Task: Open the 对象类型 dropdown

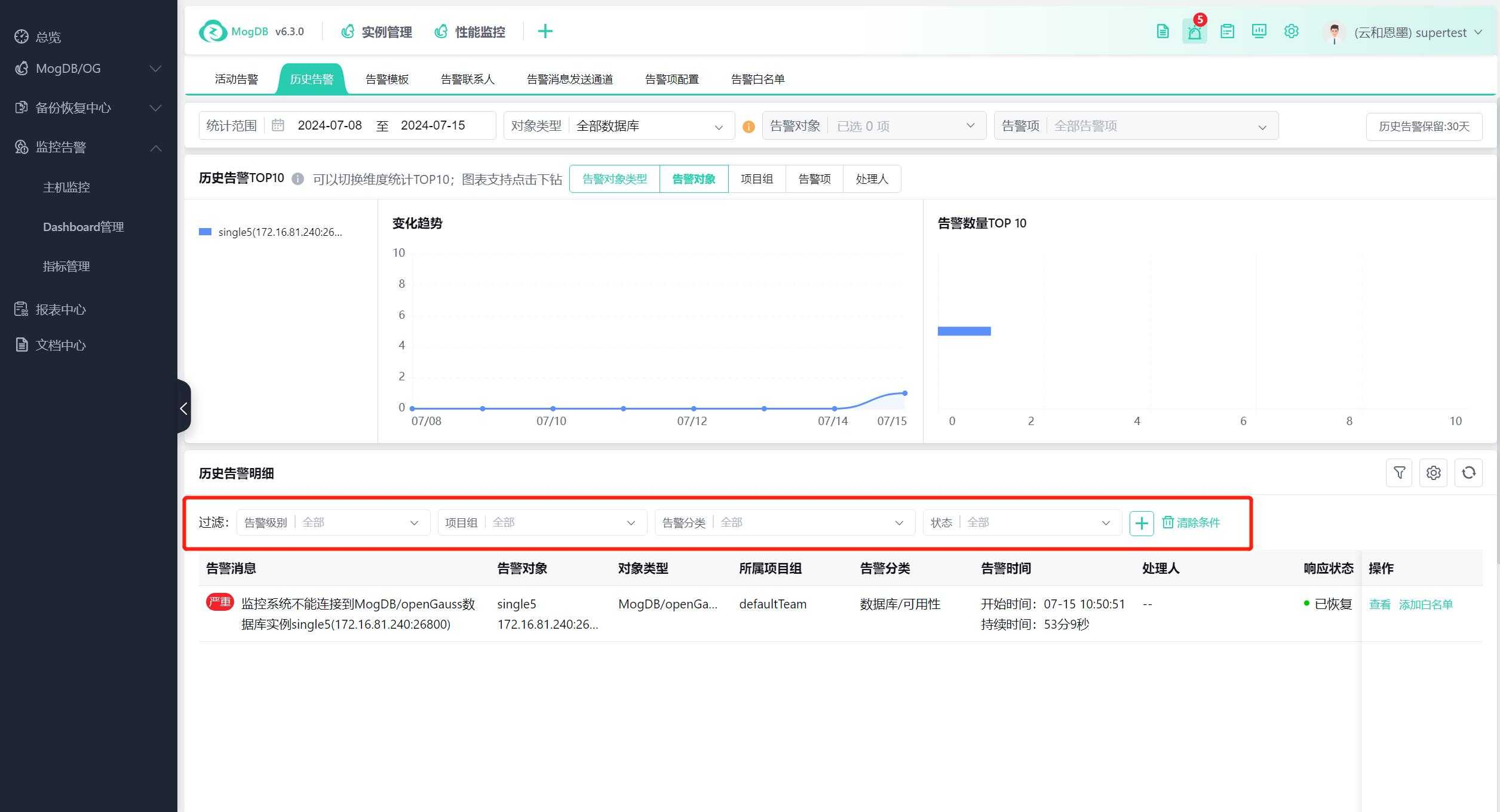Action: [619, 126]
